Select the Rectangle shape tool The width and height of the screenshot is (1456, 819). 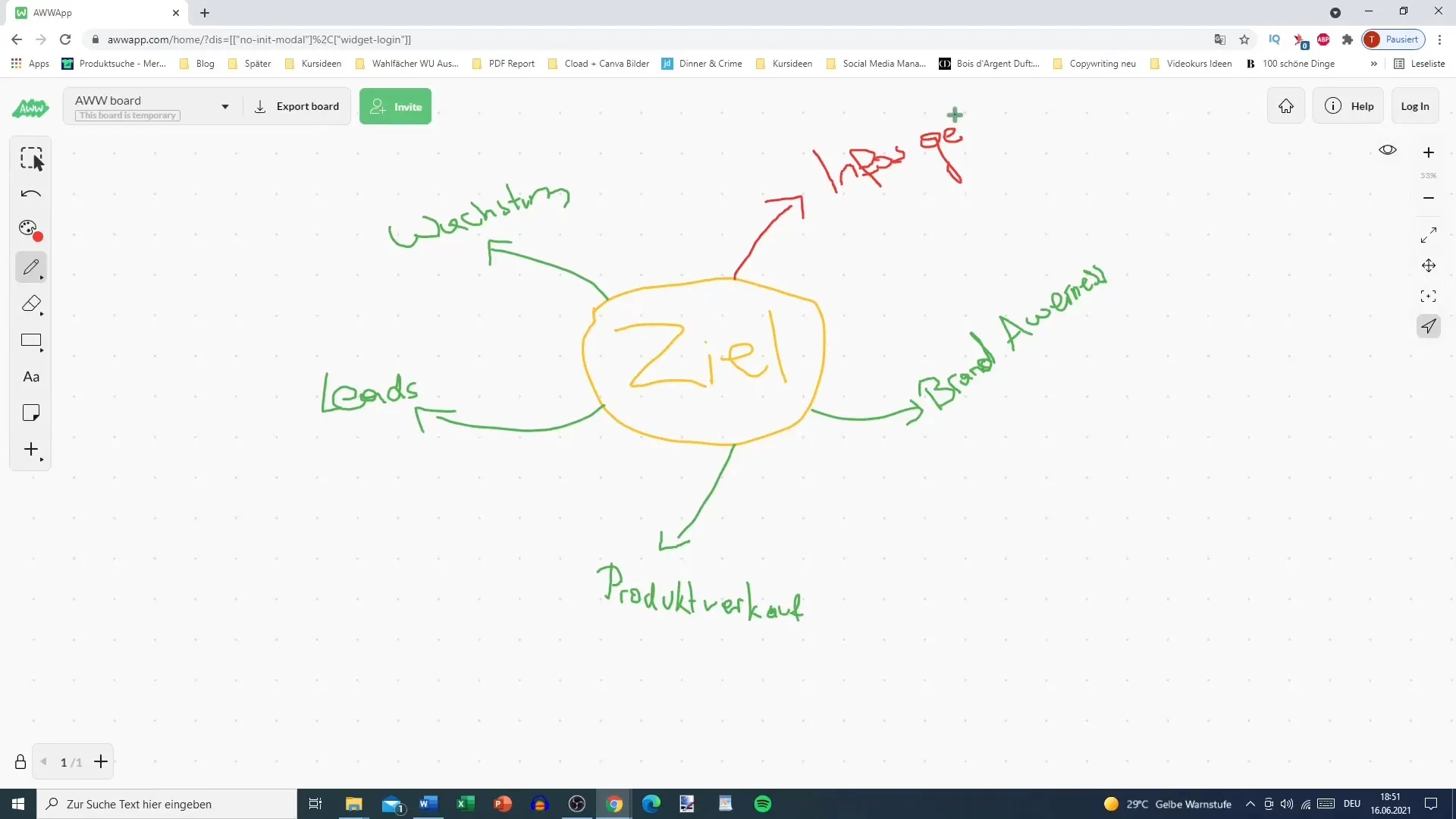30,340
